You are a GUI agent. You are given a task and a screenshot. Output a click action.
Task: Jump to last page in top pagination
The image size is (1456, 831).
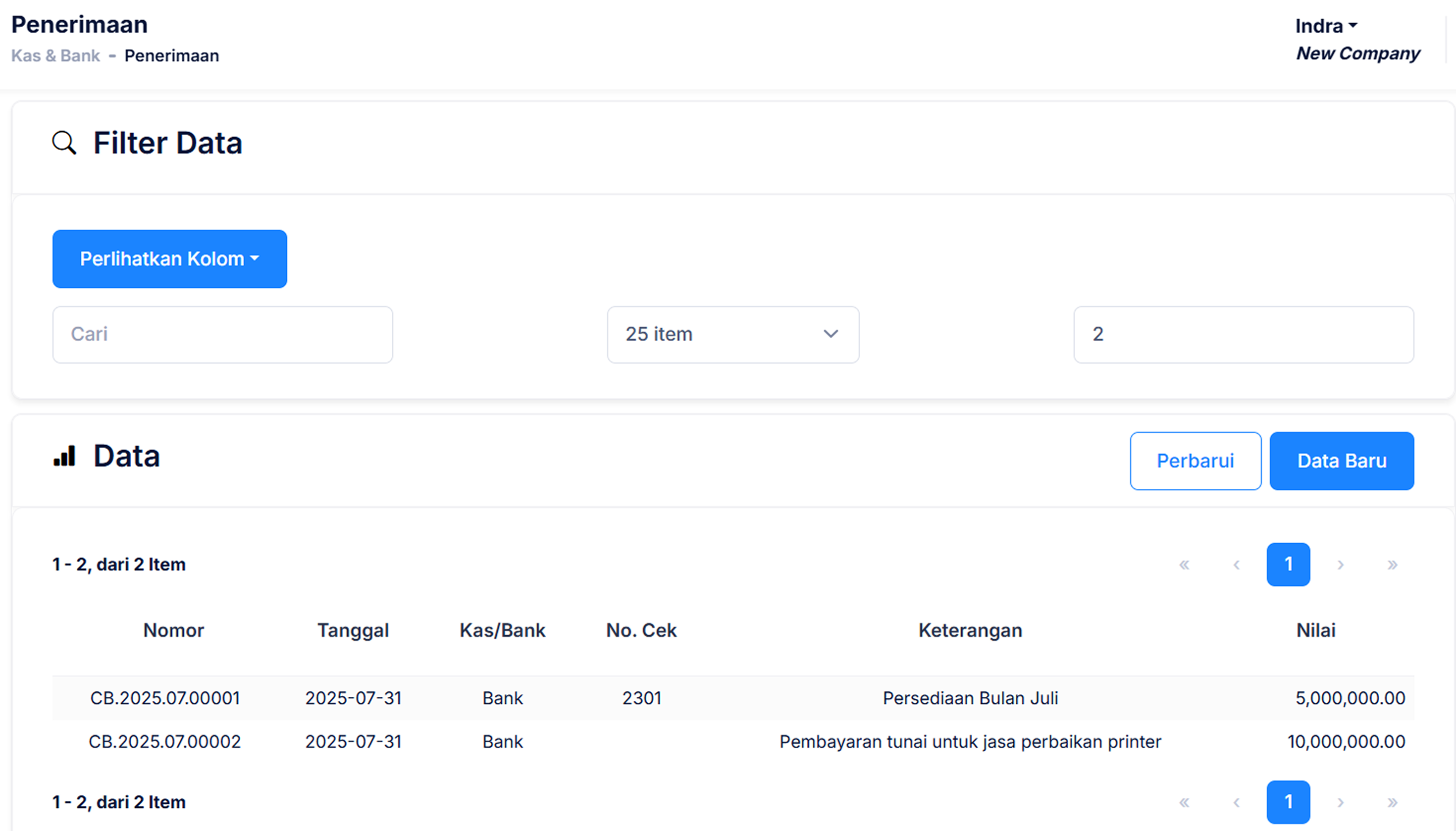pyautogui.click(x=1392, y=565)
